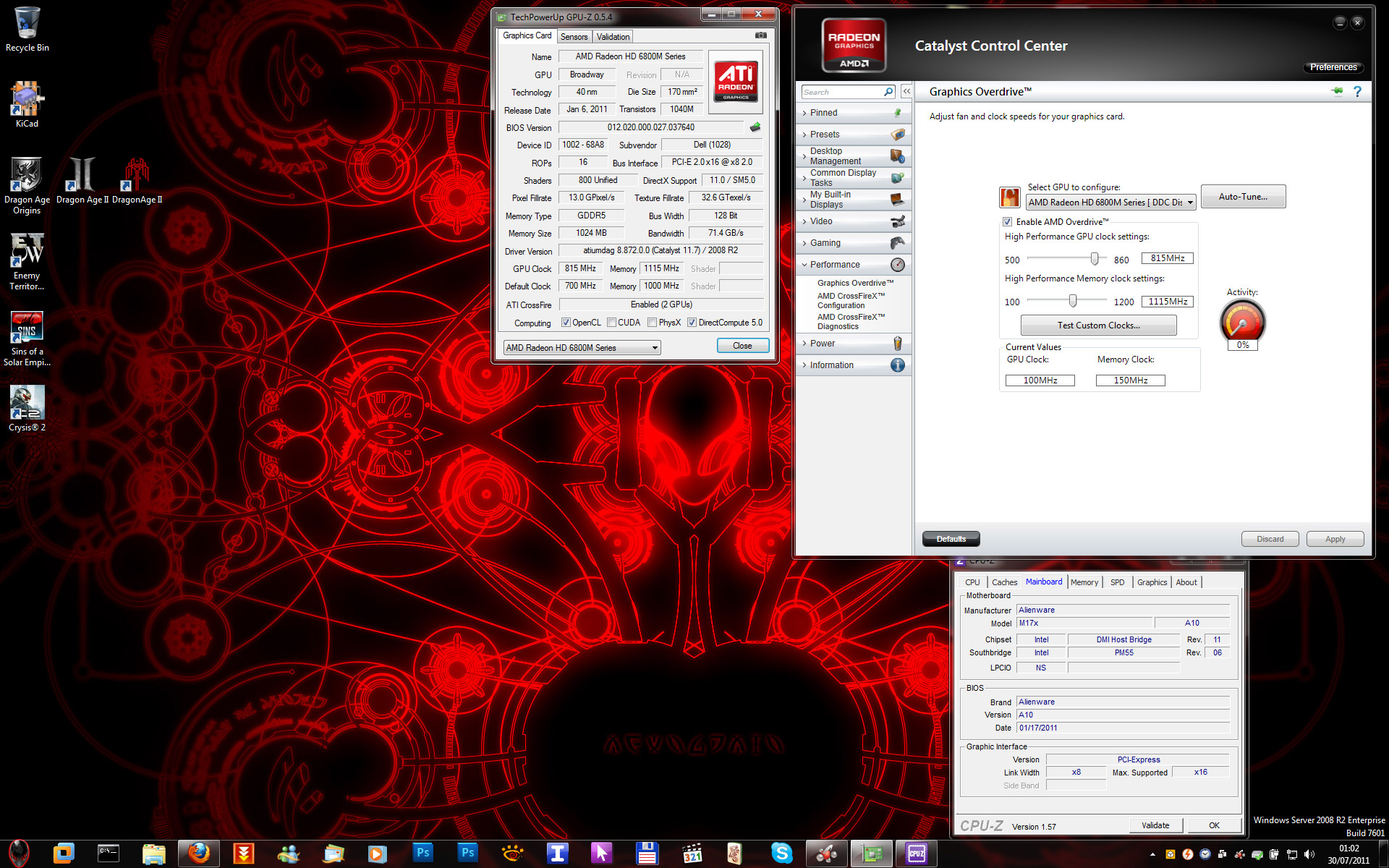Click system tray clock
This screenshot has height=868, width=1389.
click(x=1348, y=854)
